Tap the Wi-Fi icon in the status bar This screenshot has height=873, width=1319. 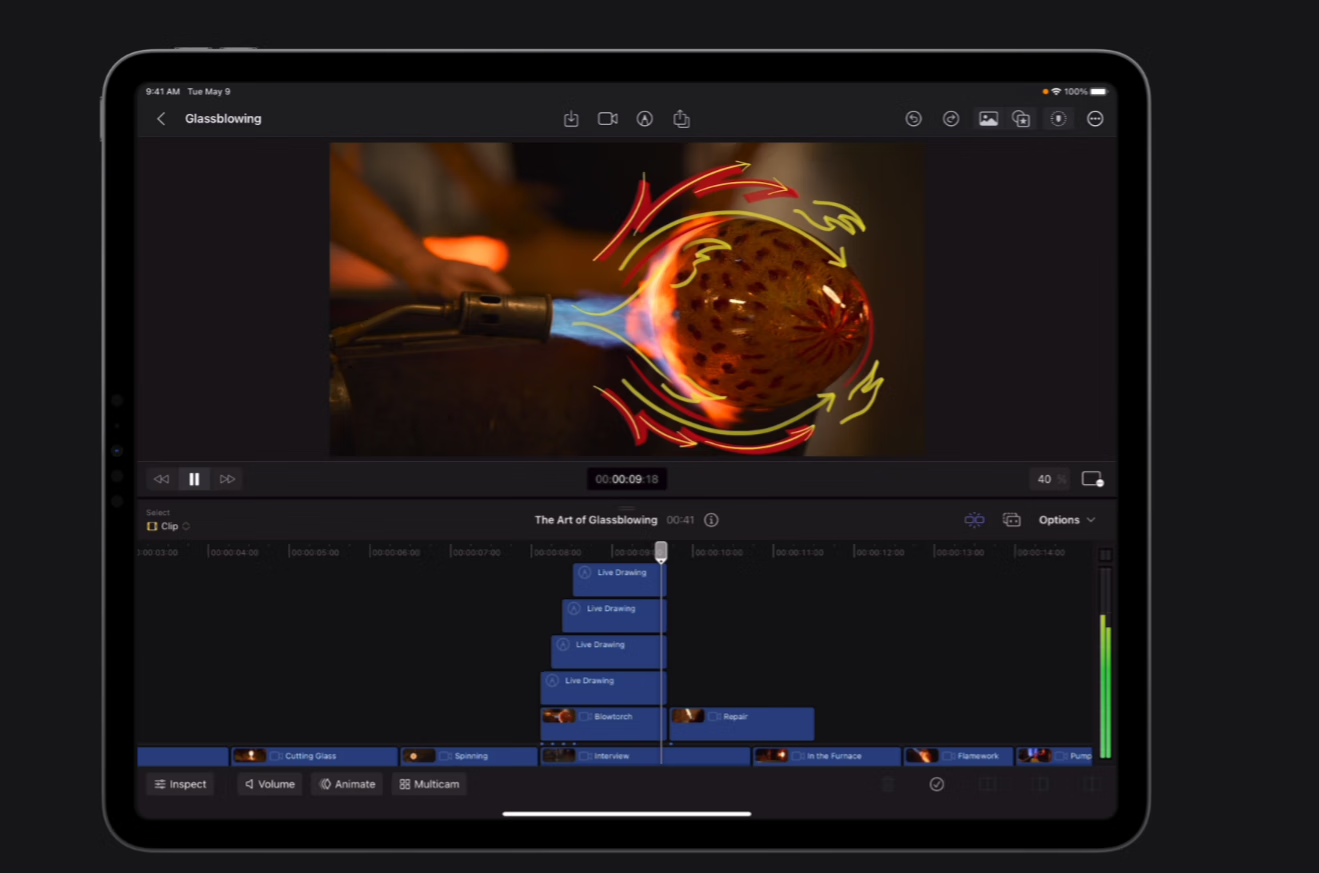point(1056,92)
